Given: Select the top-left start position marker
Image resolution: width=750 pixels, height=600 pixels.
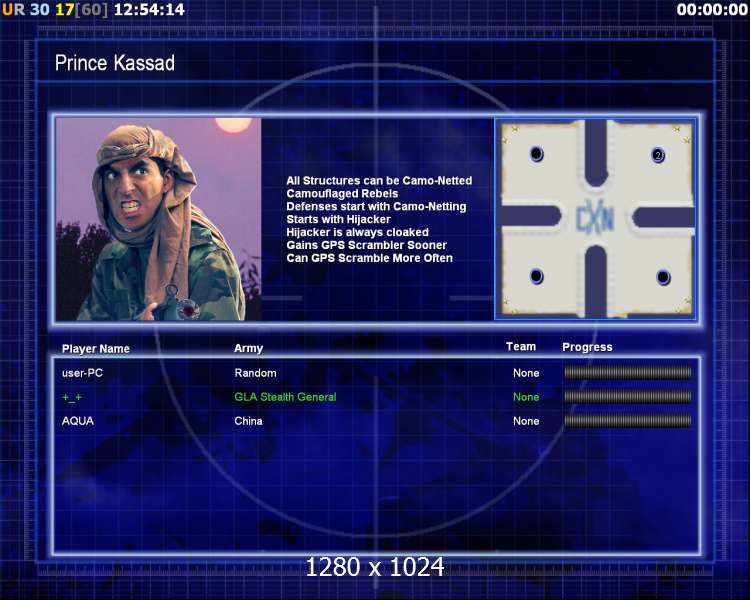Looking at the screenshot, I should pyautogui.click(x=537, y=154).
